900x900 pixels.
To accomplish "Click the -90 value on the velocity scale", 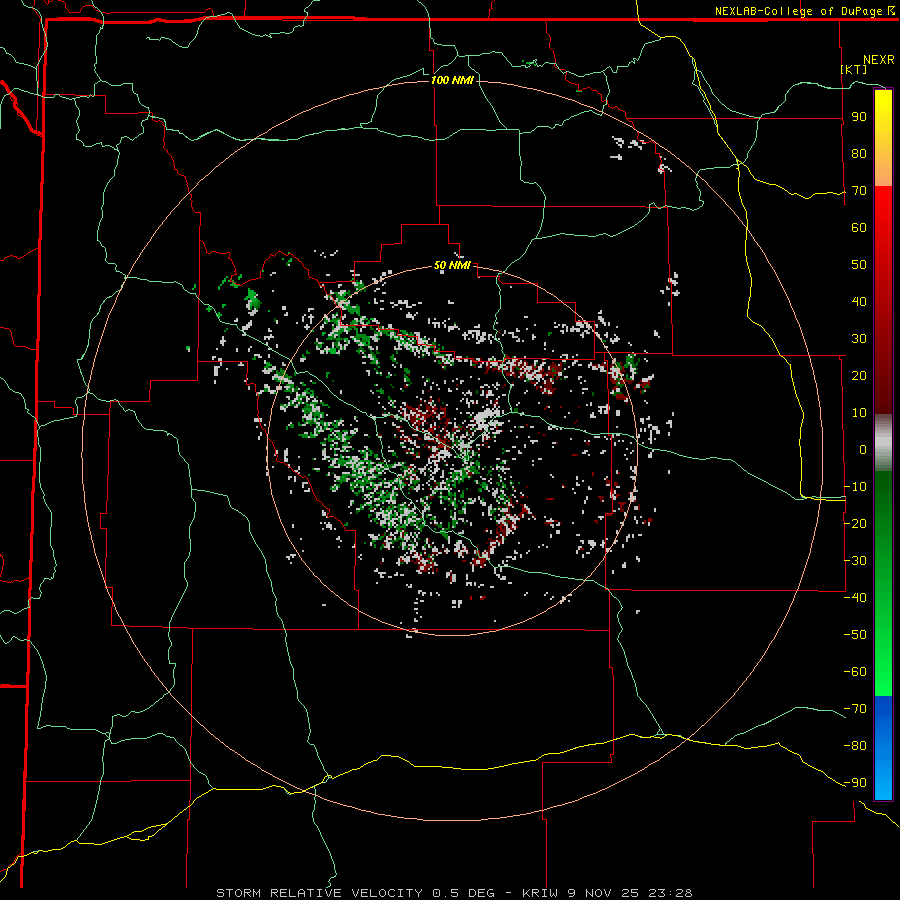I will pos(855,783).
